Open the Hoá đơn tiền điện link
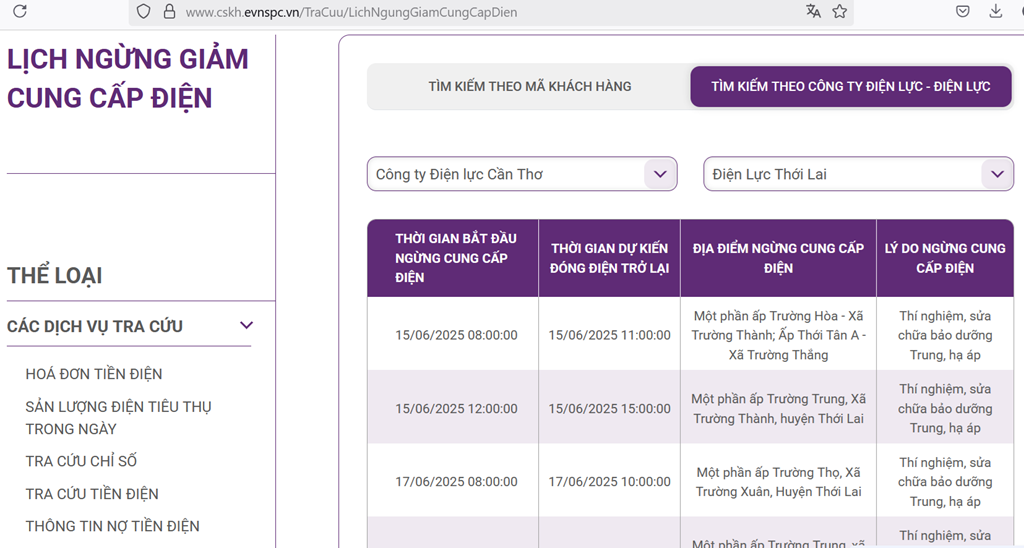 coord(94,374)
